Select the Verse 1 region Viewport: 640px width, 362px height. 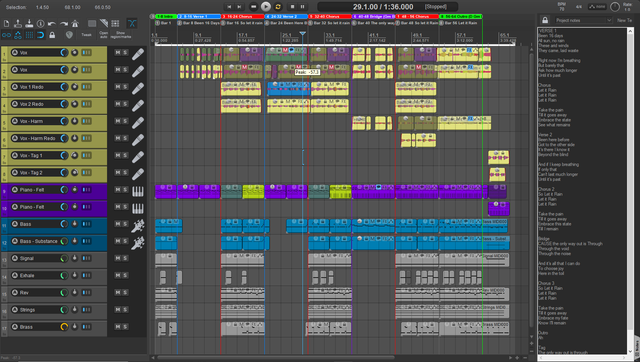199,17
